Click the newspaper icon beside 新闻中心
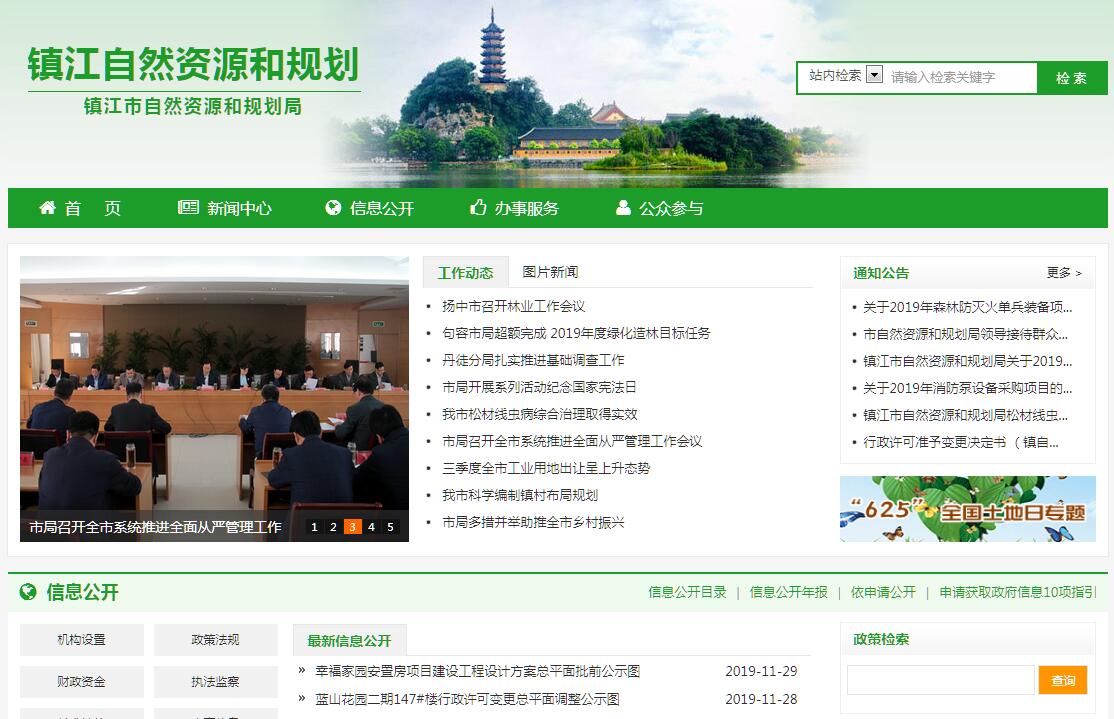 188,207
